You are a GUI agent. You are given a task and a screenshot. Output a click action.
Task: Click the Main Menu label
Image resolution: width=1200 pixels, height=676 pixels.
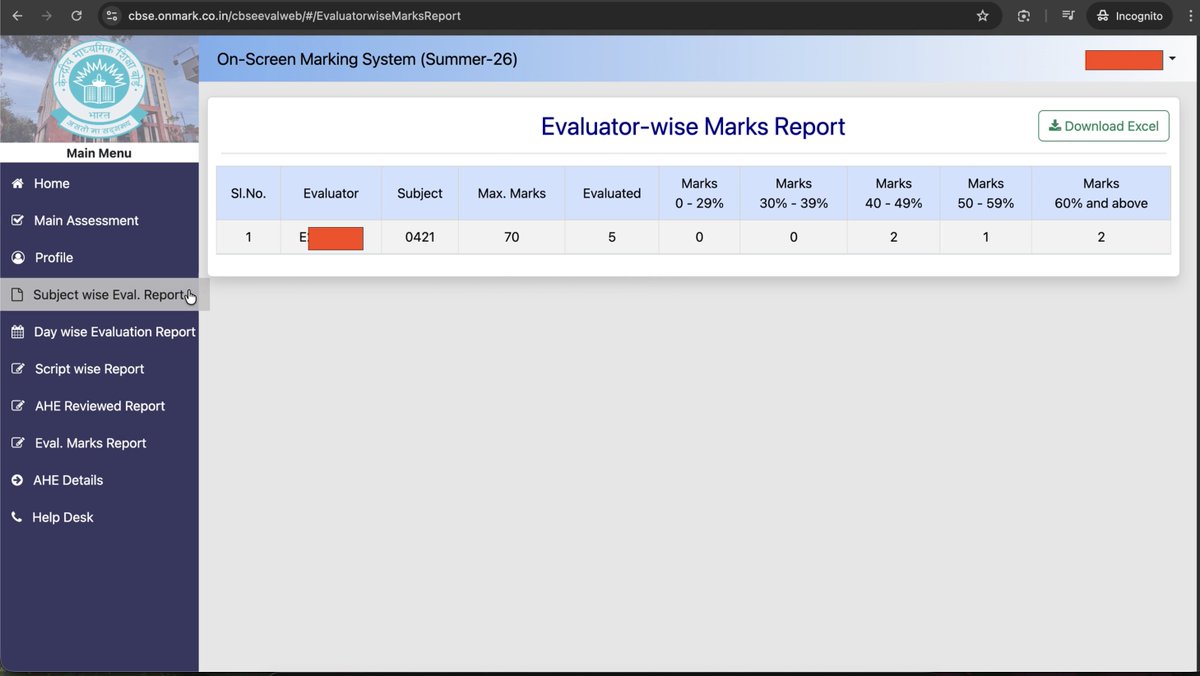click(x=99, y=153)
